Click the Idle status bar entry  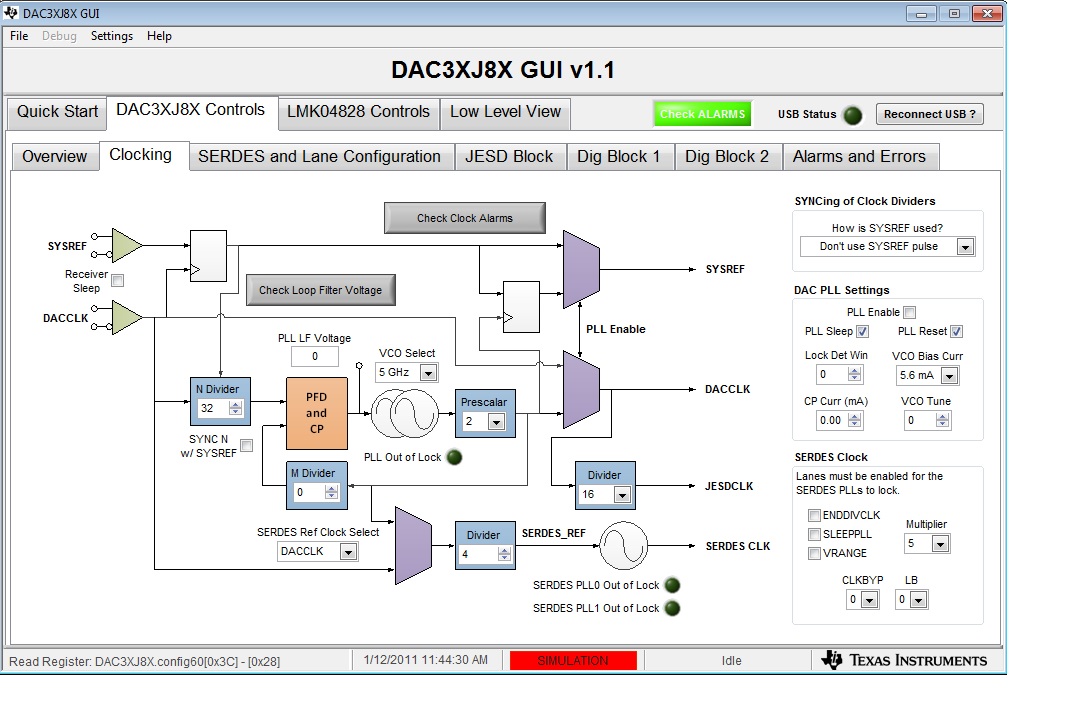click(x=732, y=660)
